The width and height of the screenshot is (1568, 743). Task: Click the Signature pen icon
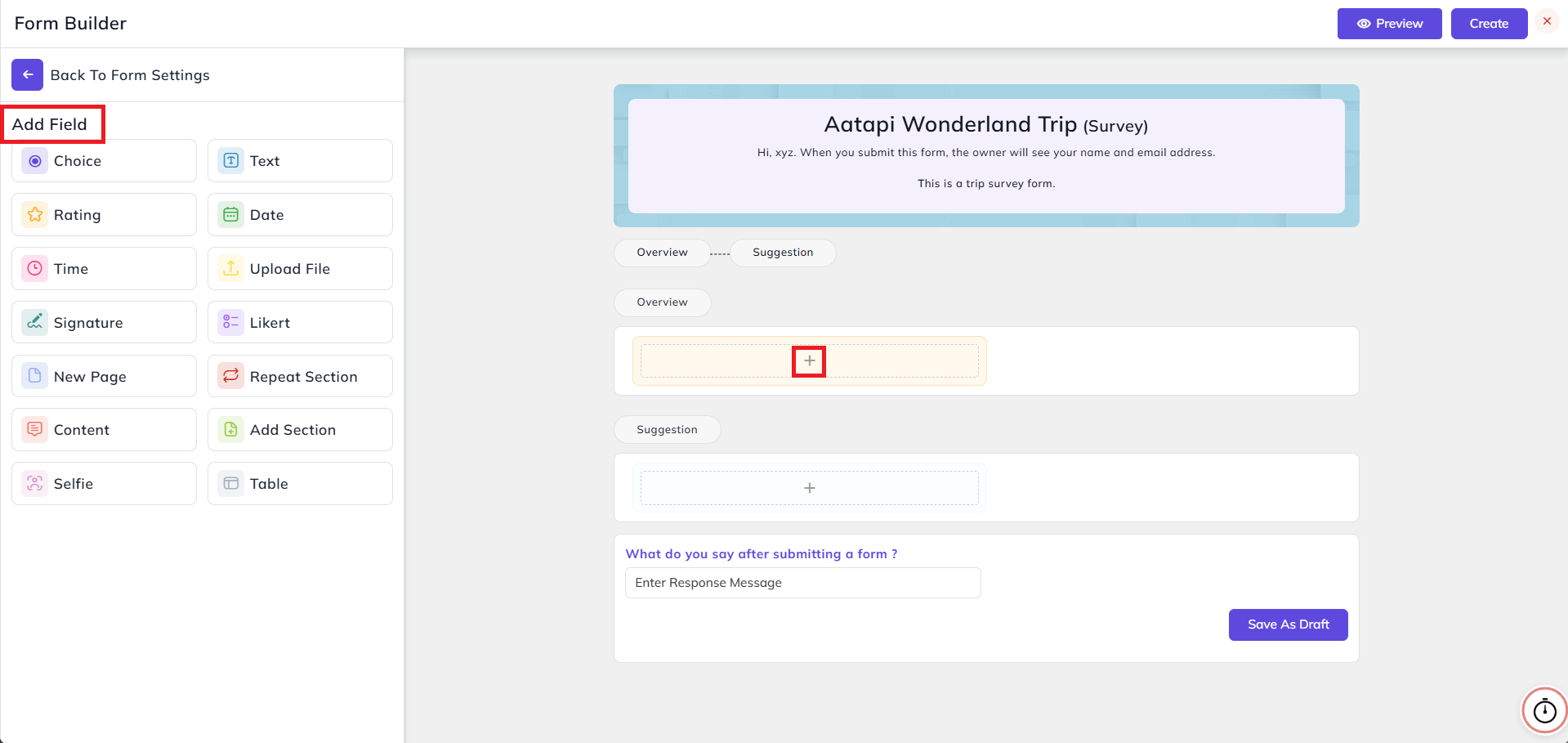point(34,323)
